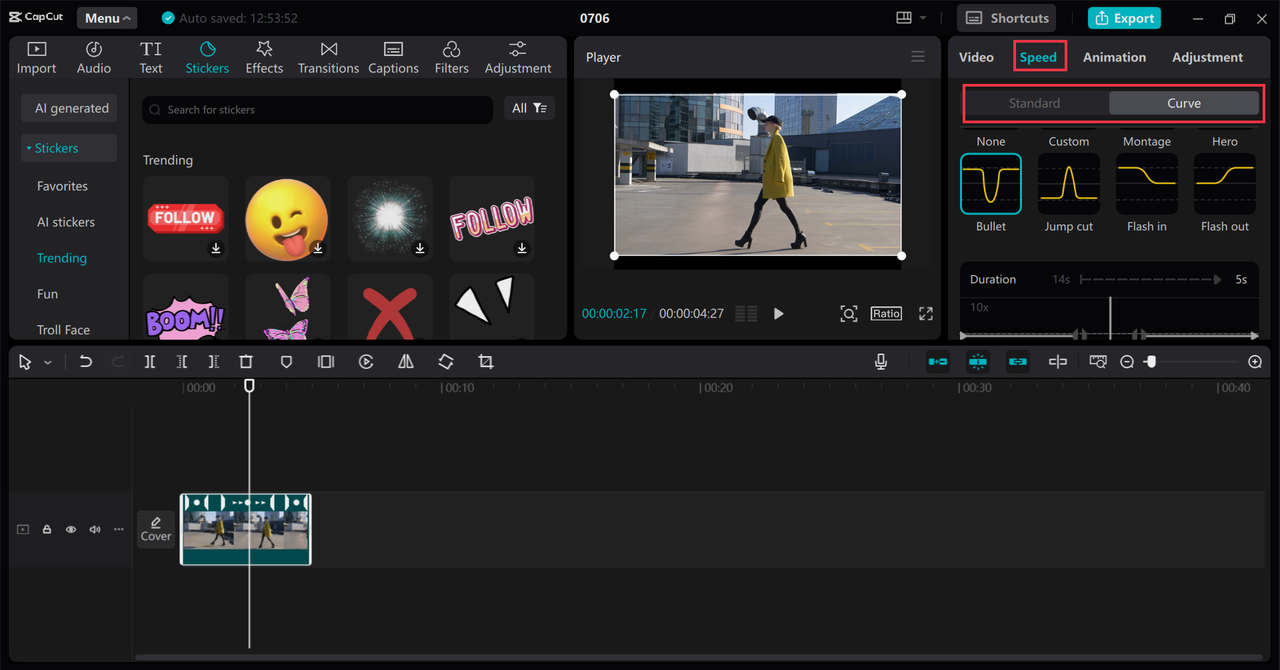Toggle main track magnet
1280x670 pixels.
click(938, 362)
